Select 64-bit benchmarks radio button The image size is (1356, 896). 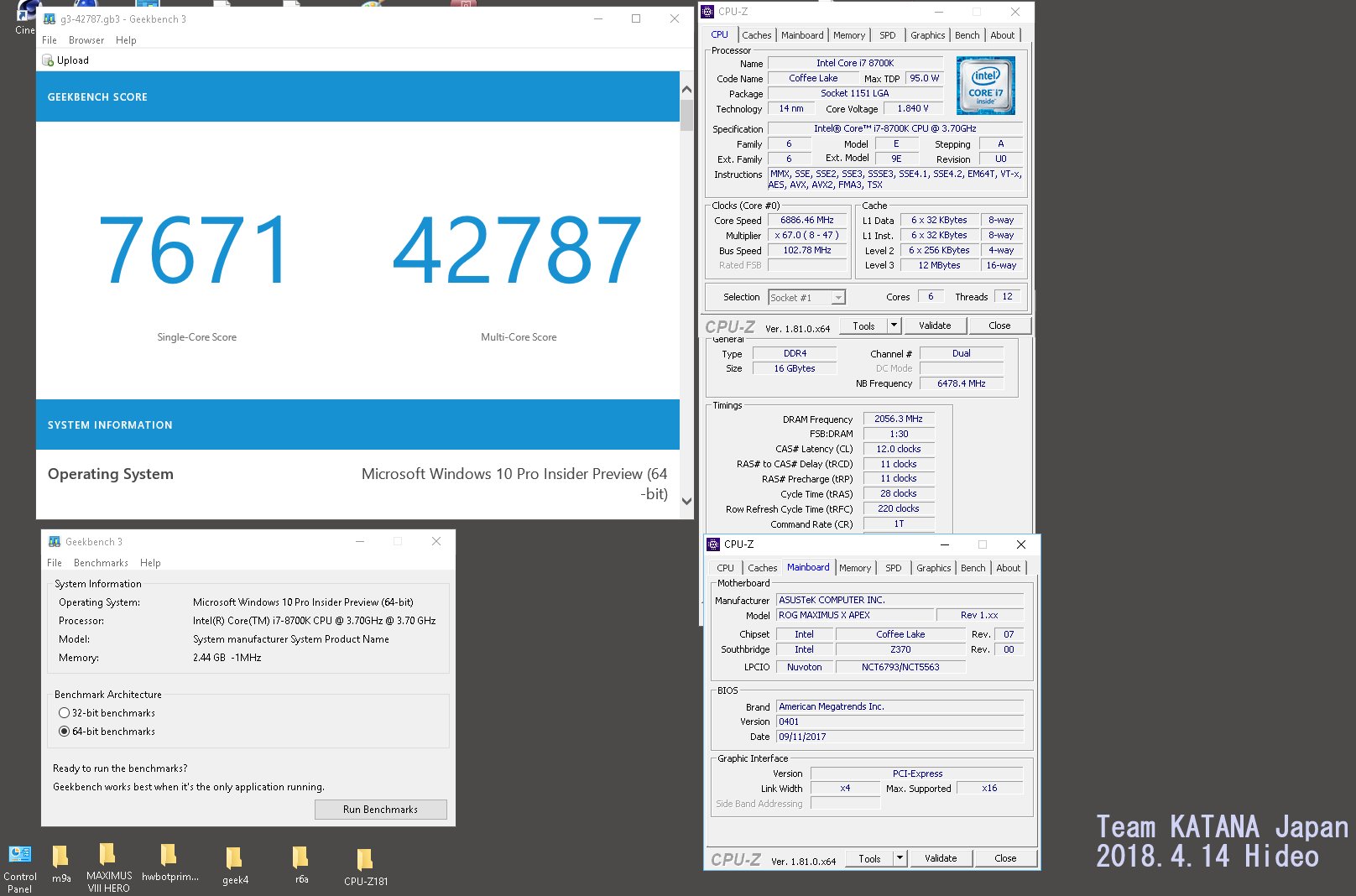point(64,732)
